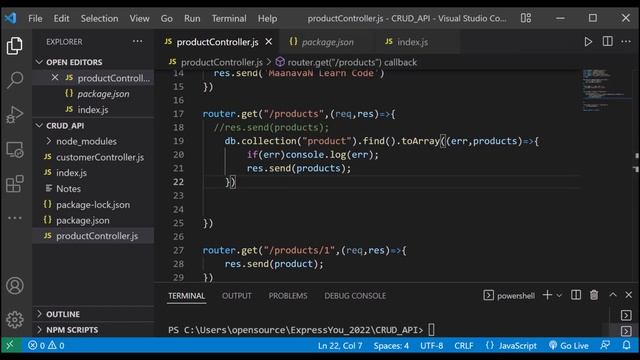Open the terminal launch profile dropdown arrow
The width and height of the screenshot is (640, 360).
(x=559, y=295)
